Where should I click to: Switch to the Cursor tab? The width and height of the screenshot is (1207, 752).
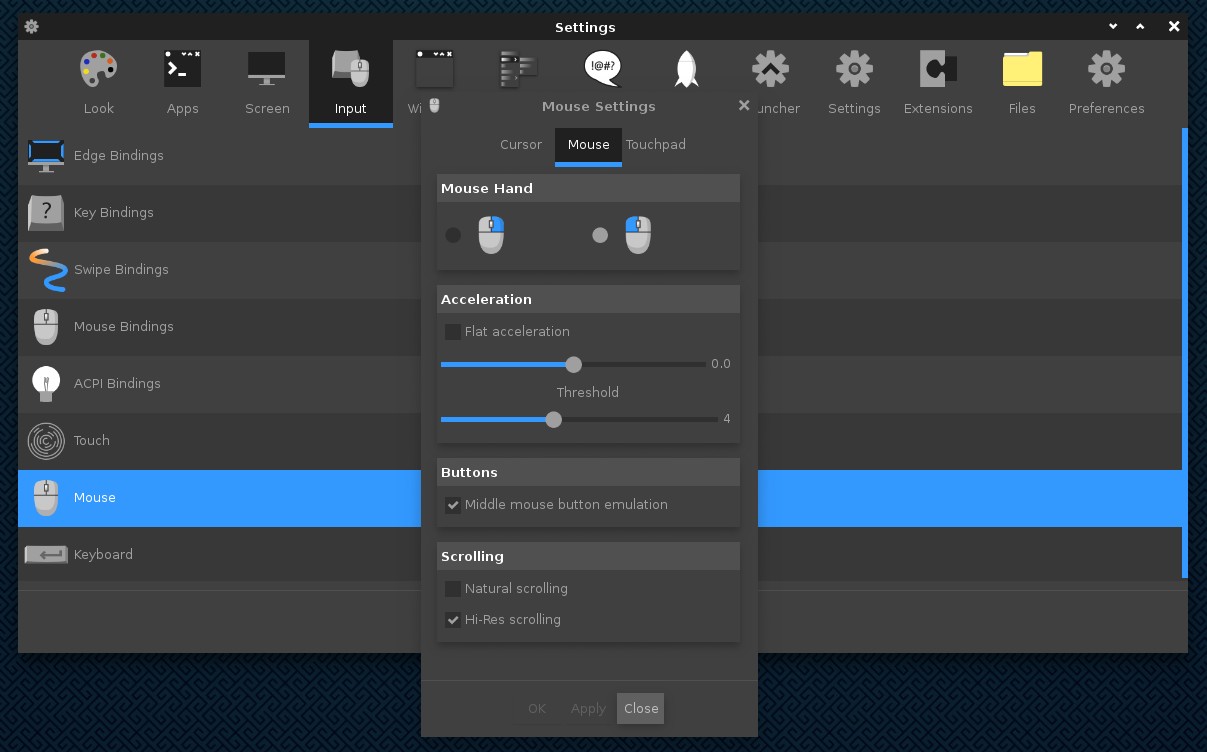[x=521, y=145]
